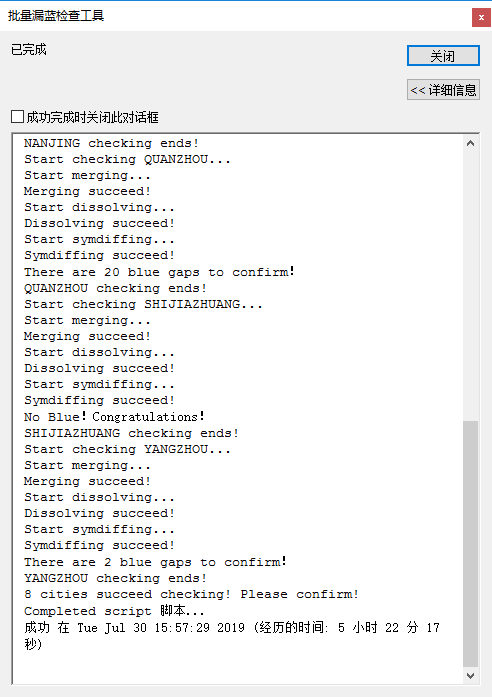Click 'There are 2 blue gaps' line

(155, 562)
